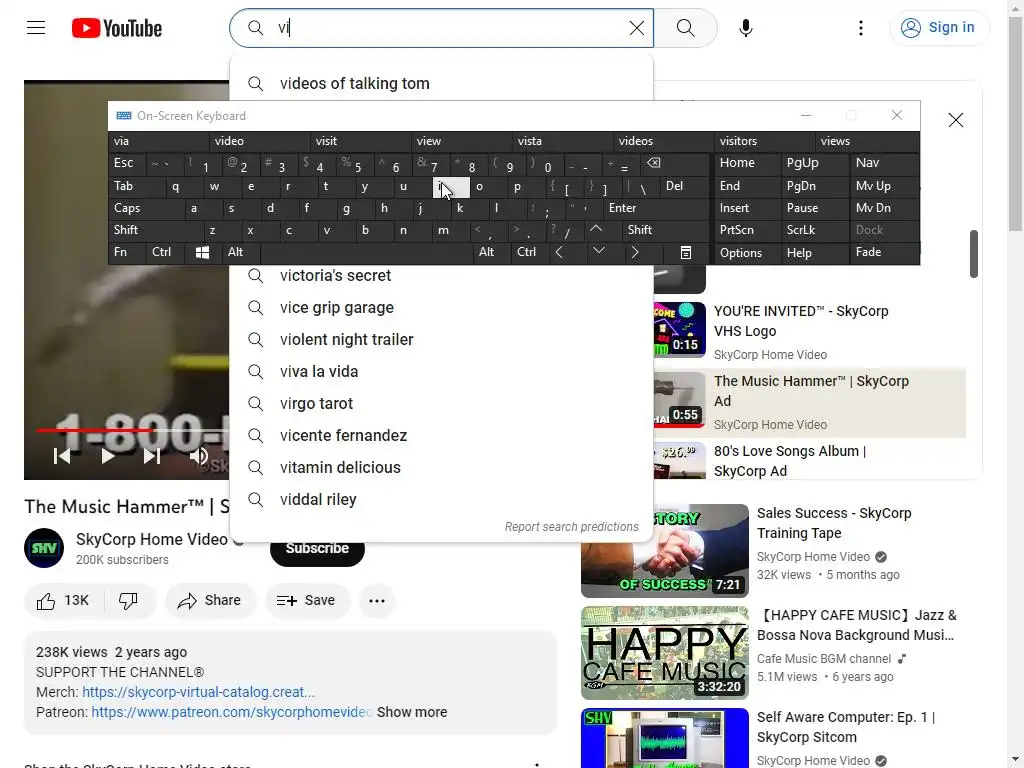
Task: Like the video with thumbs up
Action: (63, 600)
